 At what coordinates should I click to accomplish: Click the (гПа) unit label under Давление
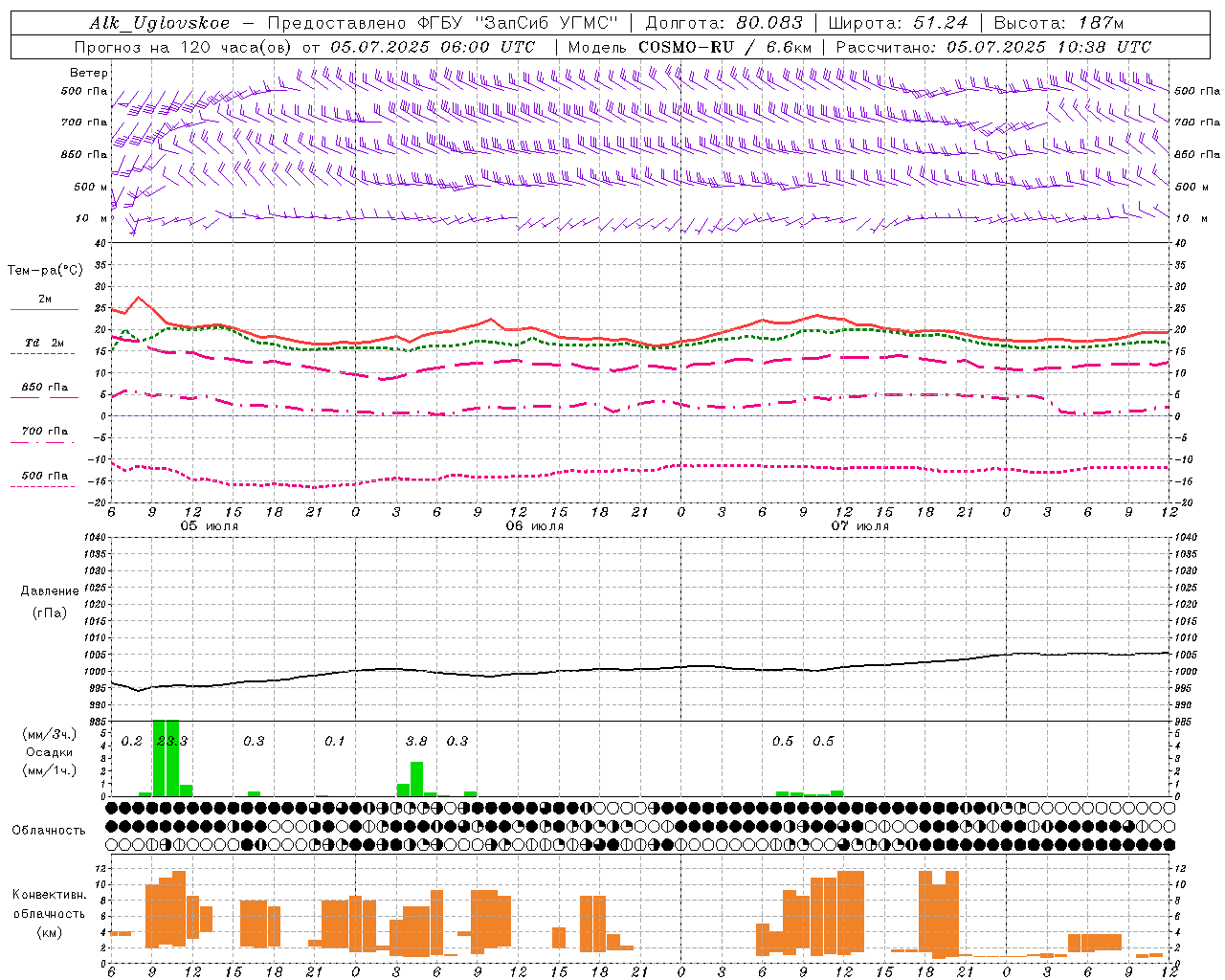tap(50, 612)
